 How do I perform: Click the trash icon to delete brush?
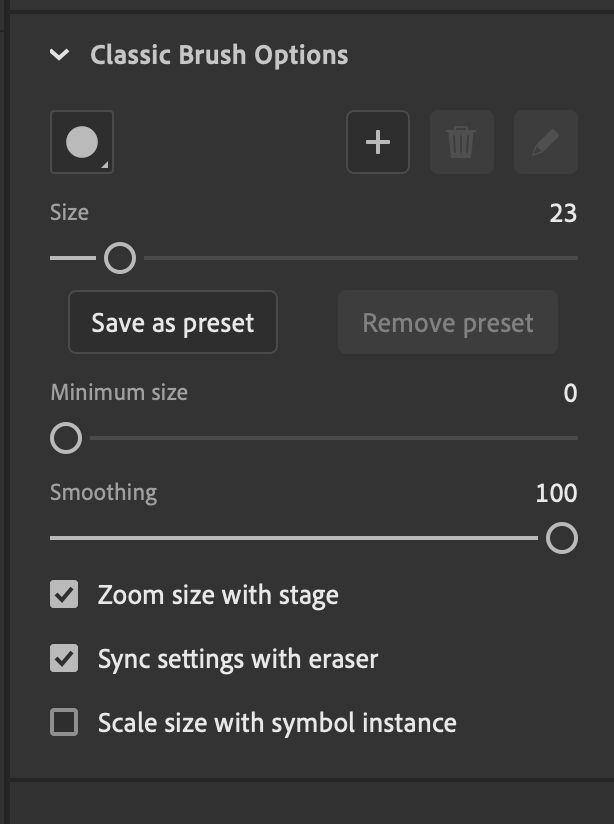461,142
